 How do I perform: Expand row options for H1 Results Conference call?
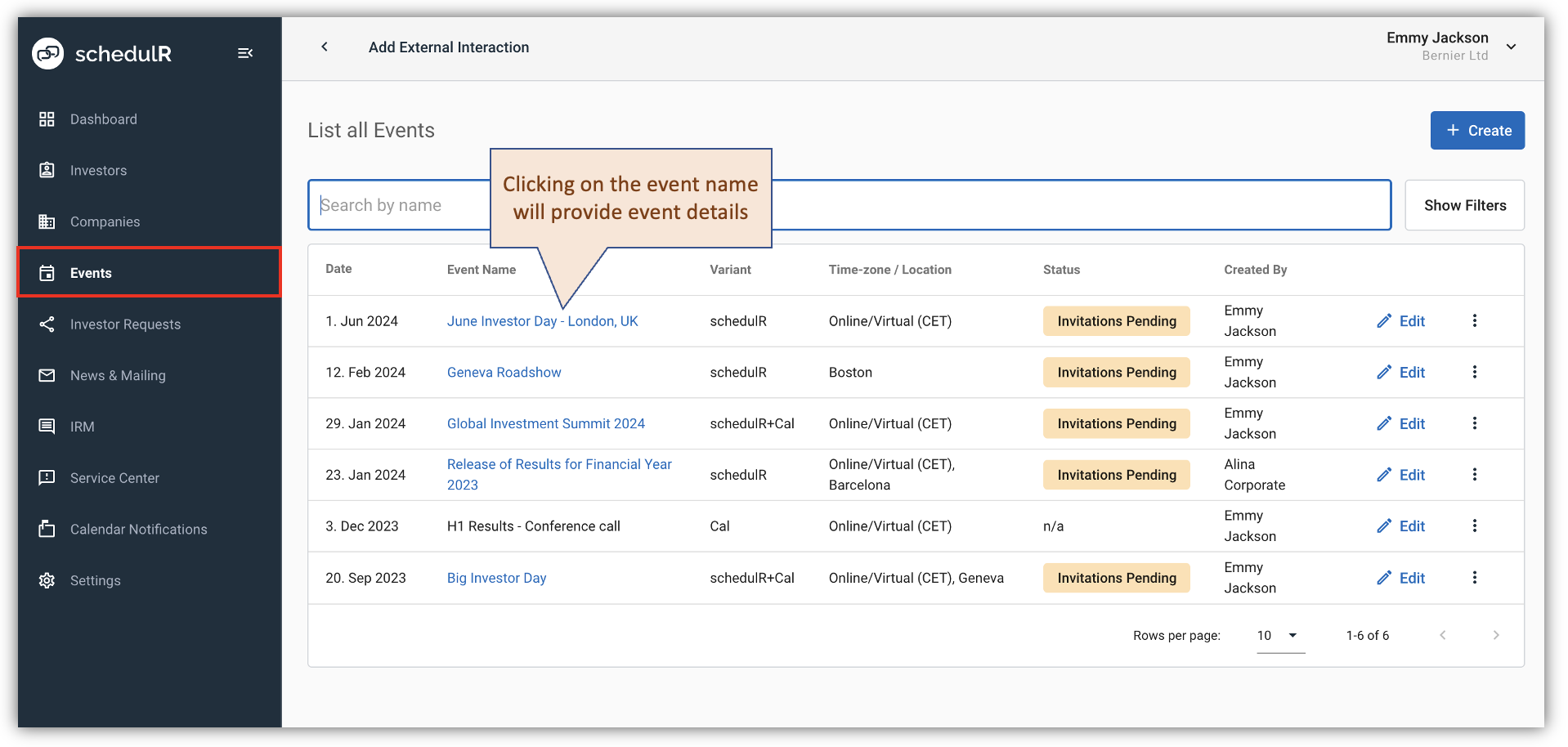(x=1475, y=526)
